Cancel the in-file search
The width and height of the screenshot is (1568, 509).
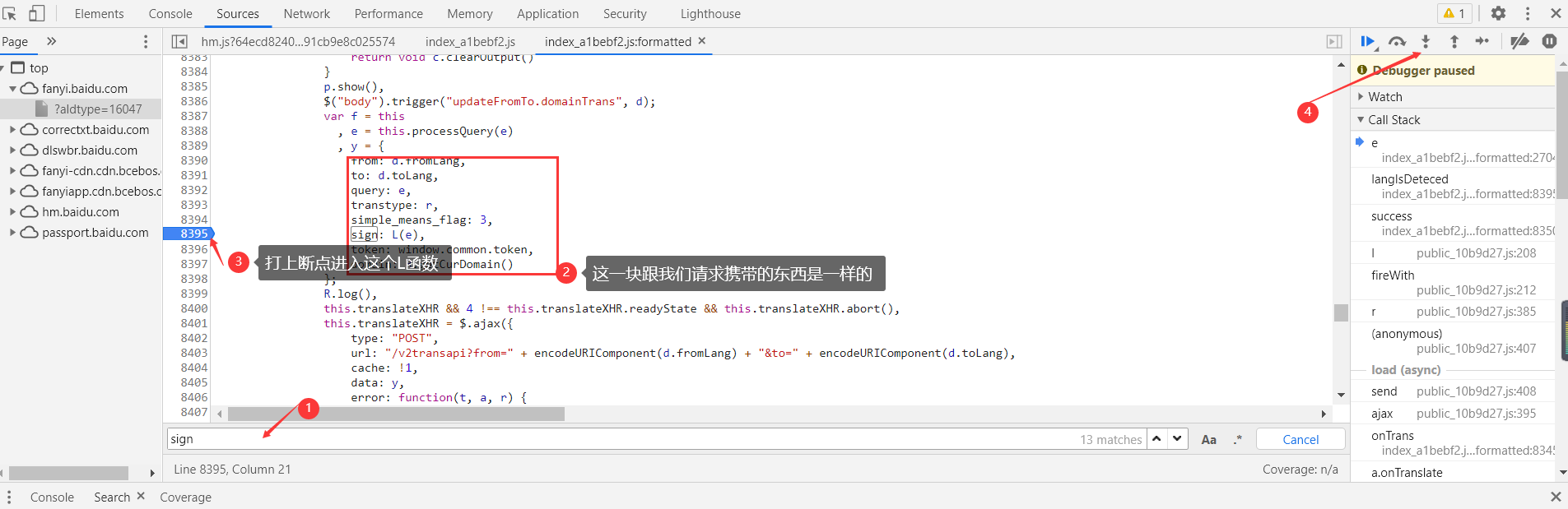tap(1300, 439)
